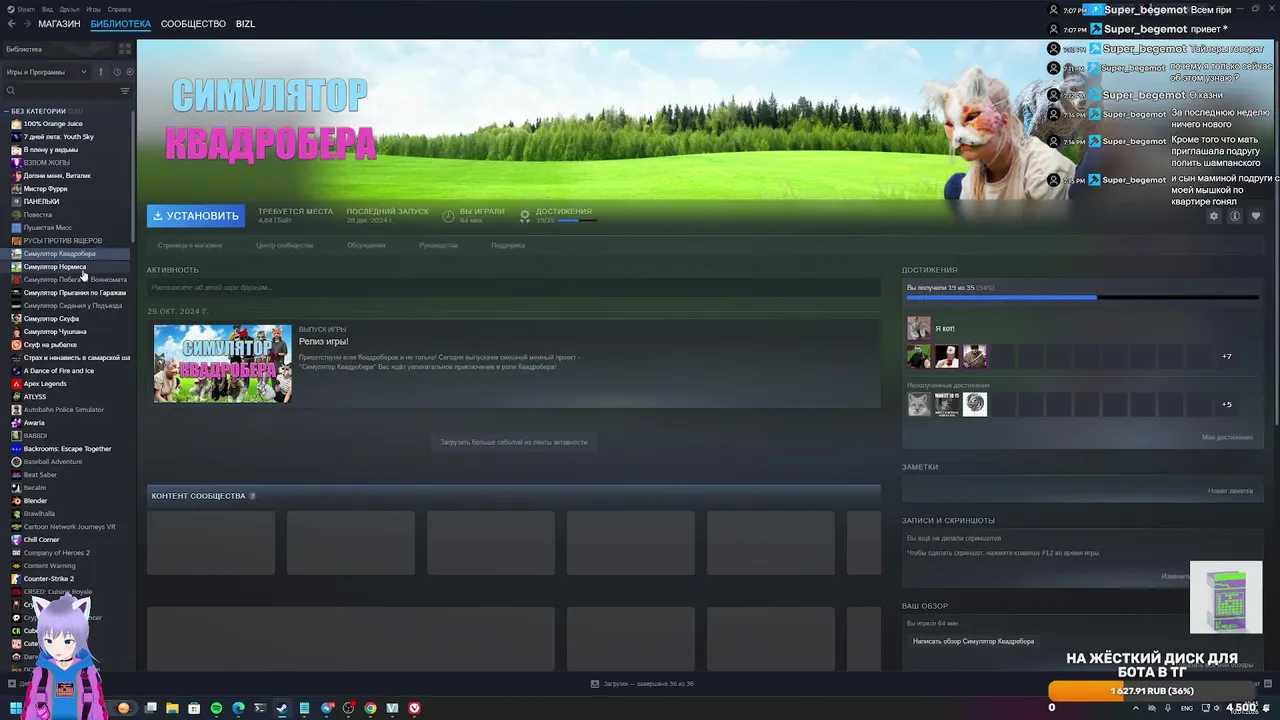Screen dimensions: 1280x720
Task: Click the activity status input field
Action: pyautogui.click(x=513, y=288)
